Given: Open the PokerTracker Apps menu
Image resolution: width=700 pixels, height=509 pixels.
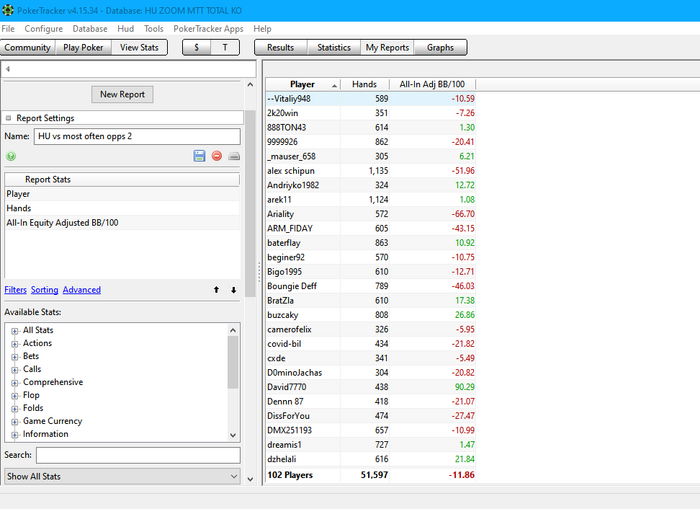Looking at the screenshot, I should (x=208, y=29).
